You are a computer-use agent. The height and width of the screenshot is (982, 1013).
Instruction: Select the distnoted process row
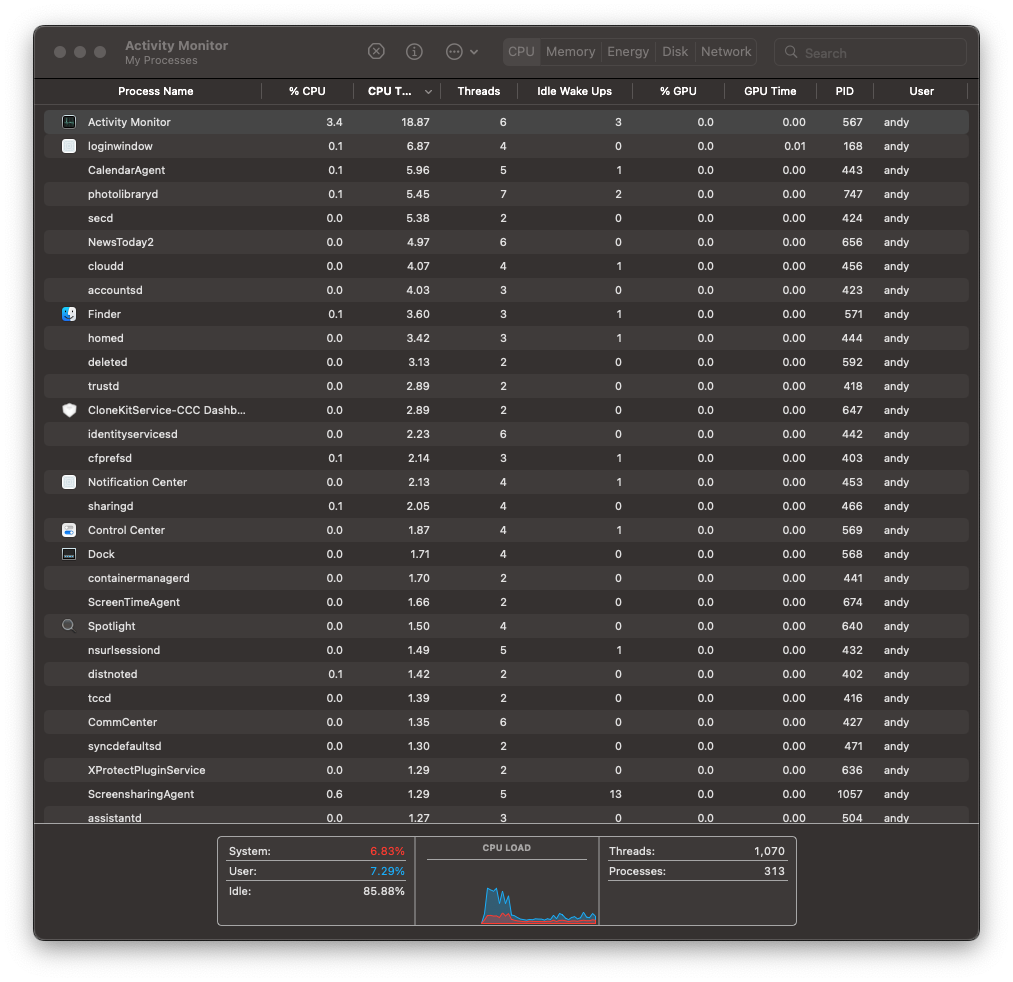coord(506,674)
